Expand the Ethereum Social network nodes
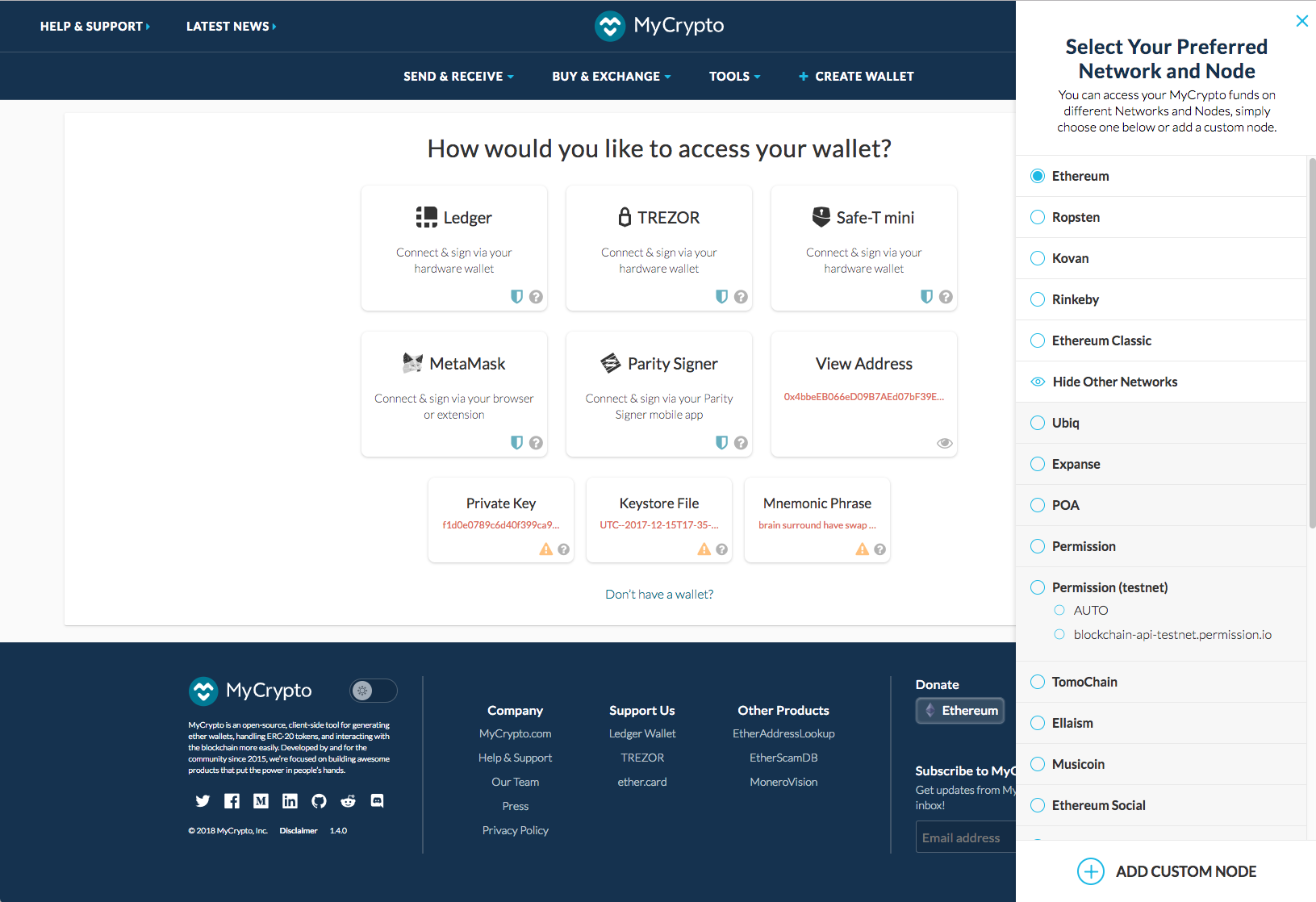Image resolution: width=1316 pixels, height=902 pixels. click(1160, 805)
